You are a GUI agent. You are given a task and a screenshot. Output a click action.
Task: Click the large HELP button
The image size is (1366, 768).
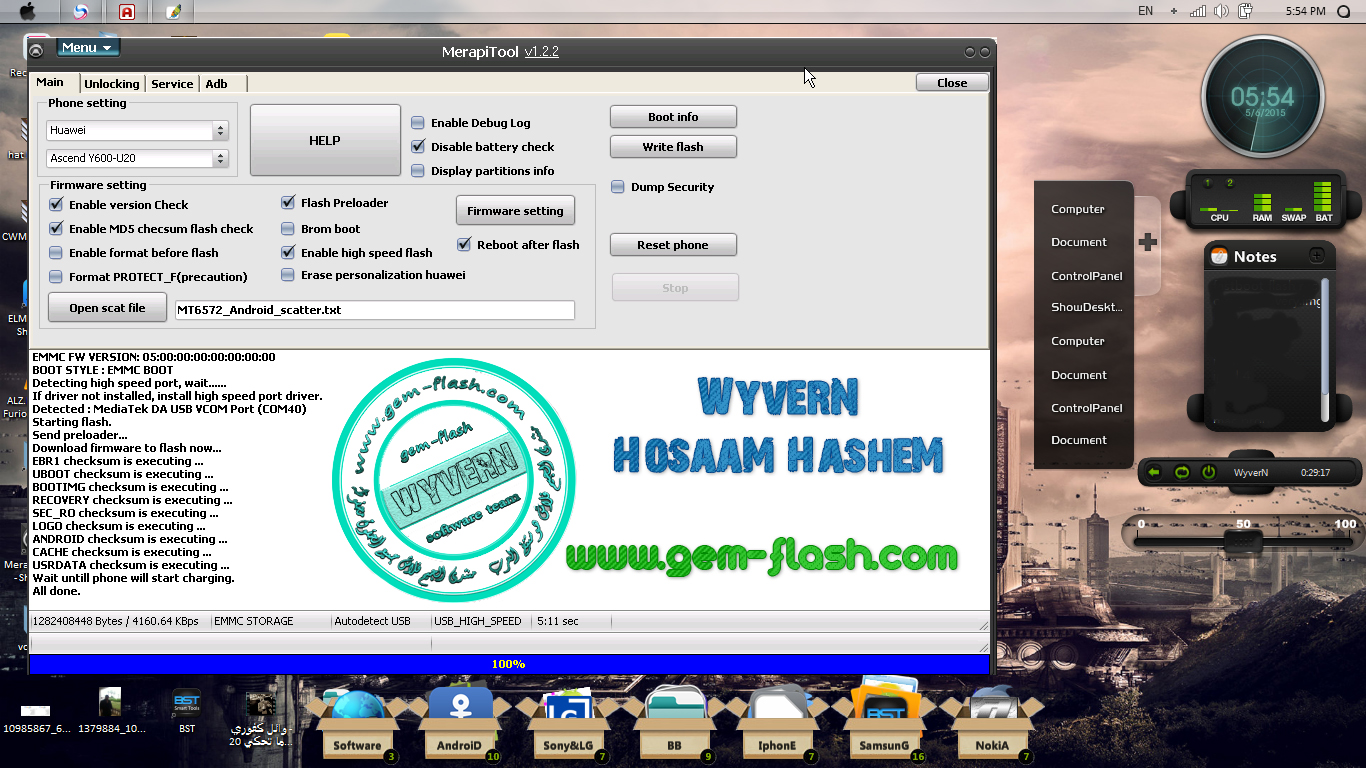pos(325,141)
